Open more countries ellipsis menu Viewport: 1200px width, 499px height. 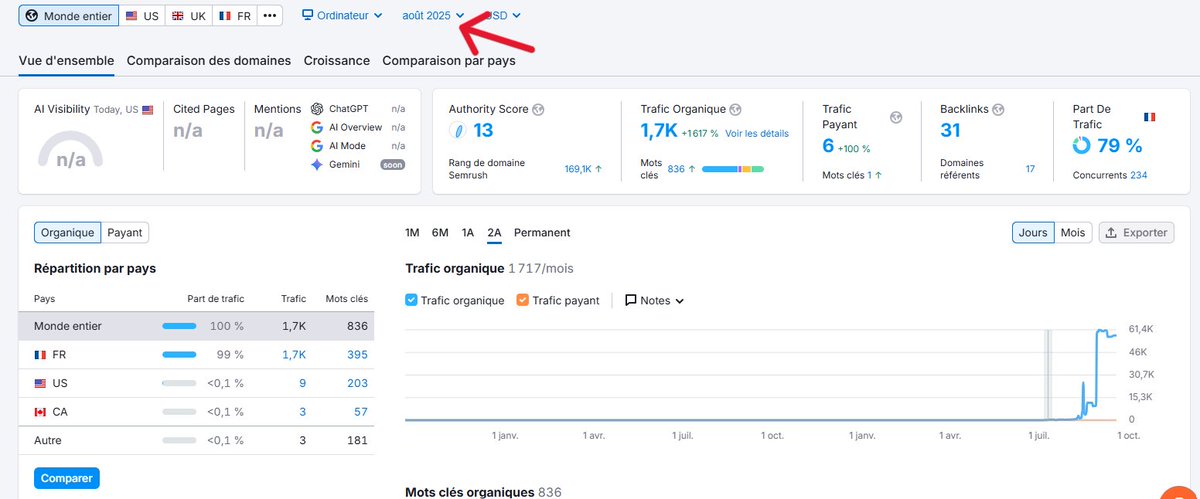point(270,16)
